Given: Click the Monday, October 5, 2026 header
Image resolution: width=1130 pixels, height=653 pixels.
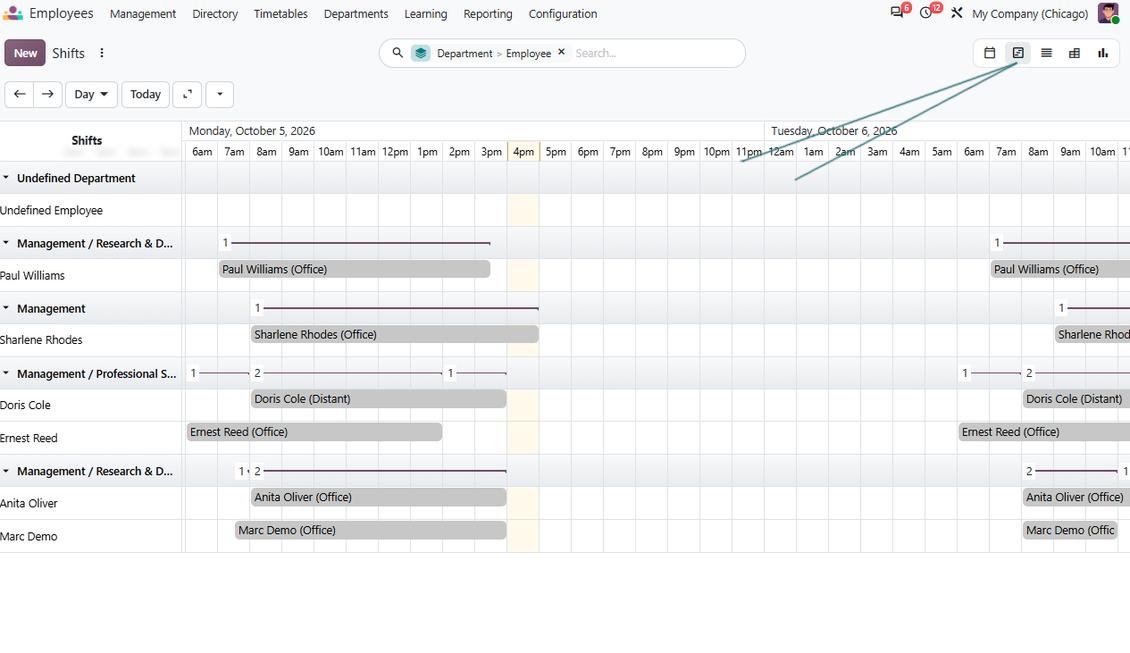Looking at the screenshot, I should click(x=252, y=130).
